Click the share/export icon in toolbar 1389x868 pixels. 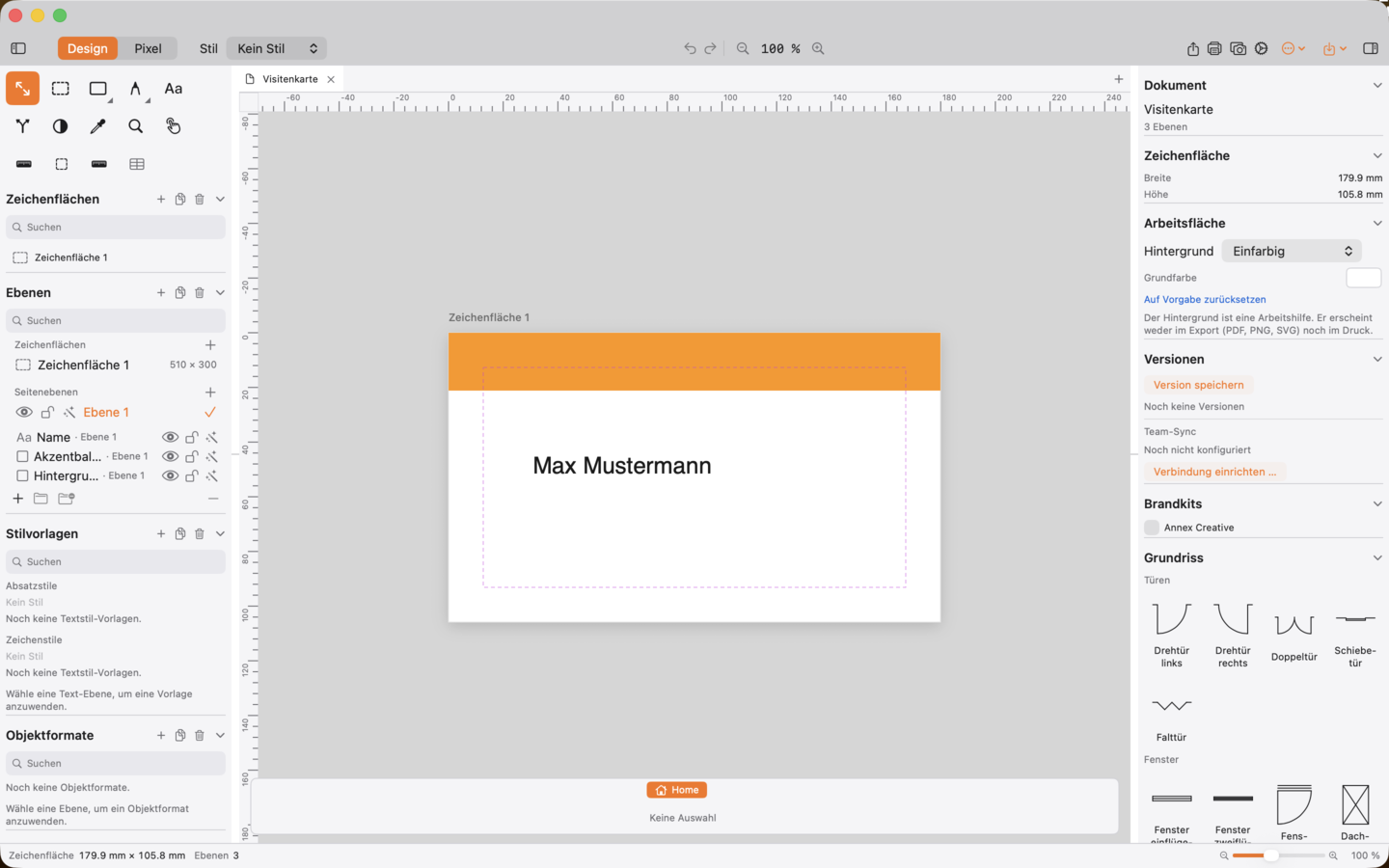pos(1193,48)
